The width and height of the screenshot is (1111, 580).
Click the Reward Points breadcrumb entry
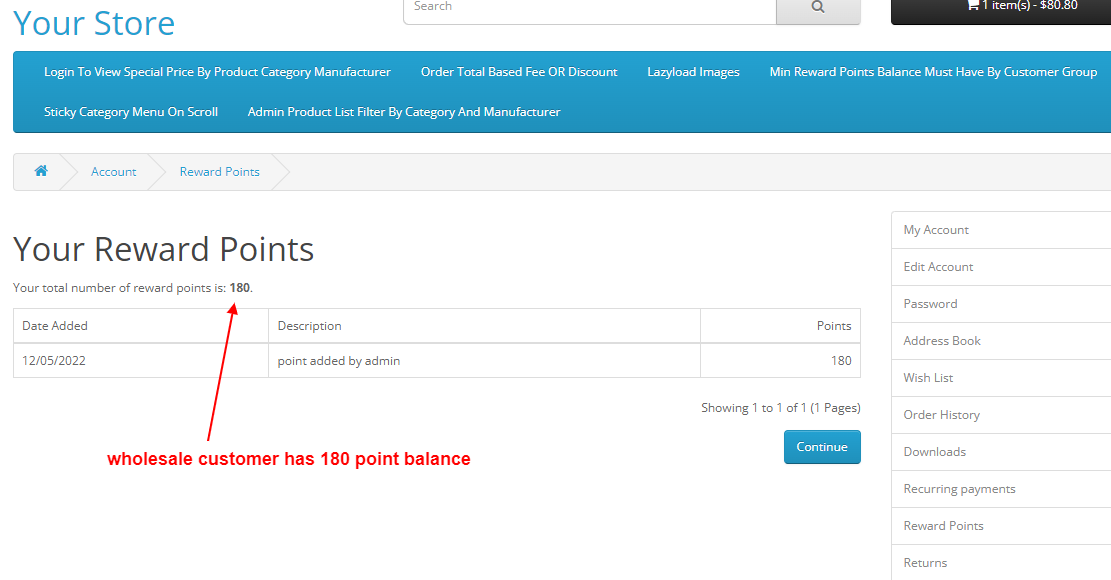(x=219, y=171)
